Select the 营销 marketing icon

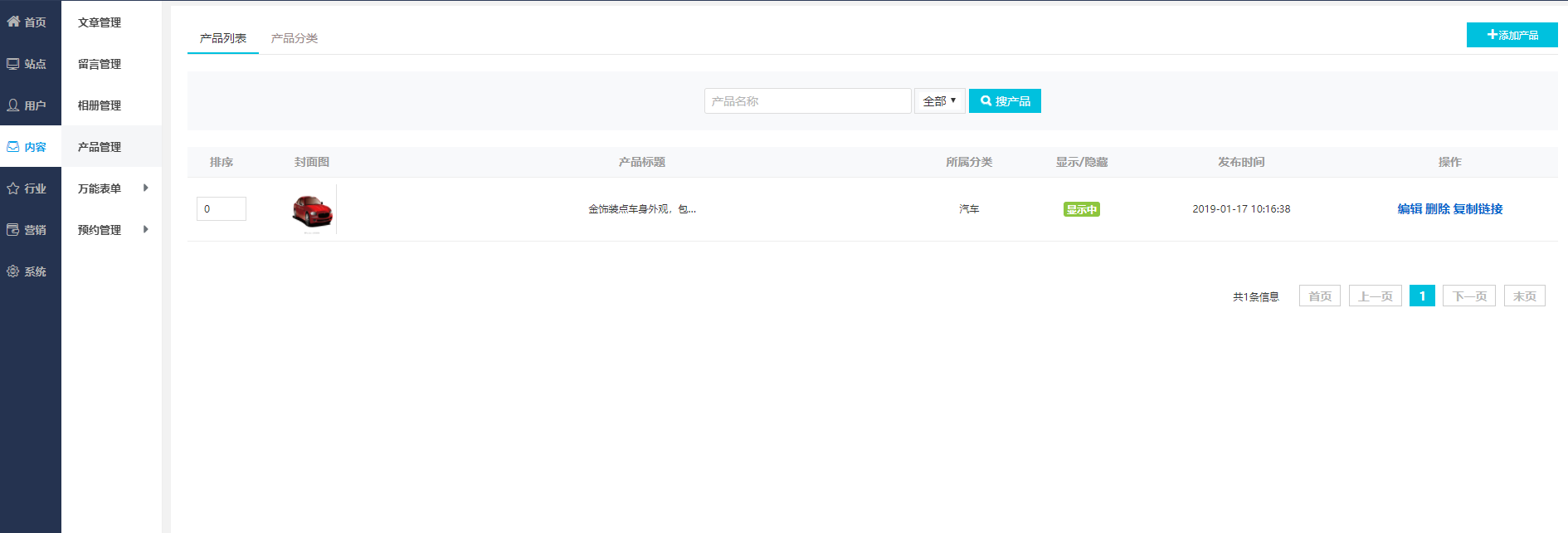coord(13,230)
